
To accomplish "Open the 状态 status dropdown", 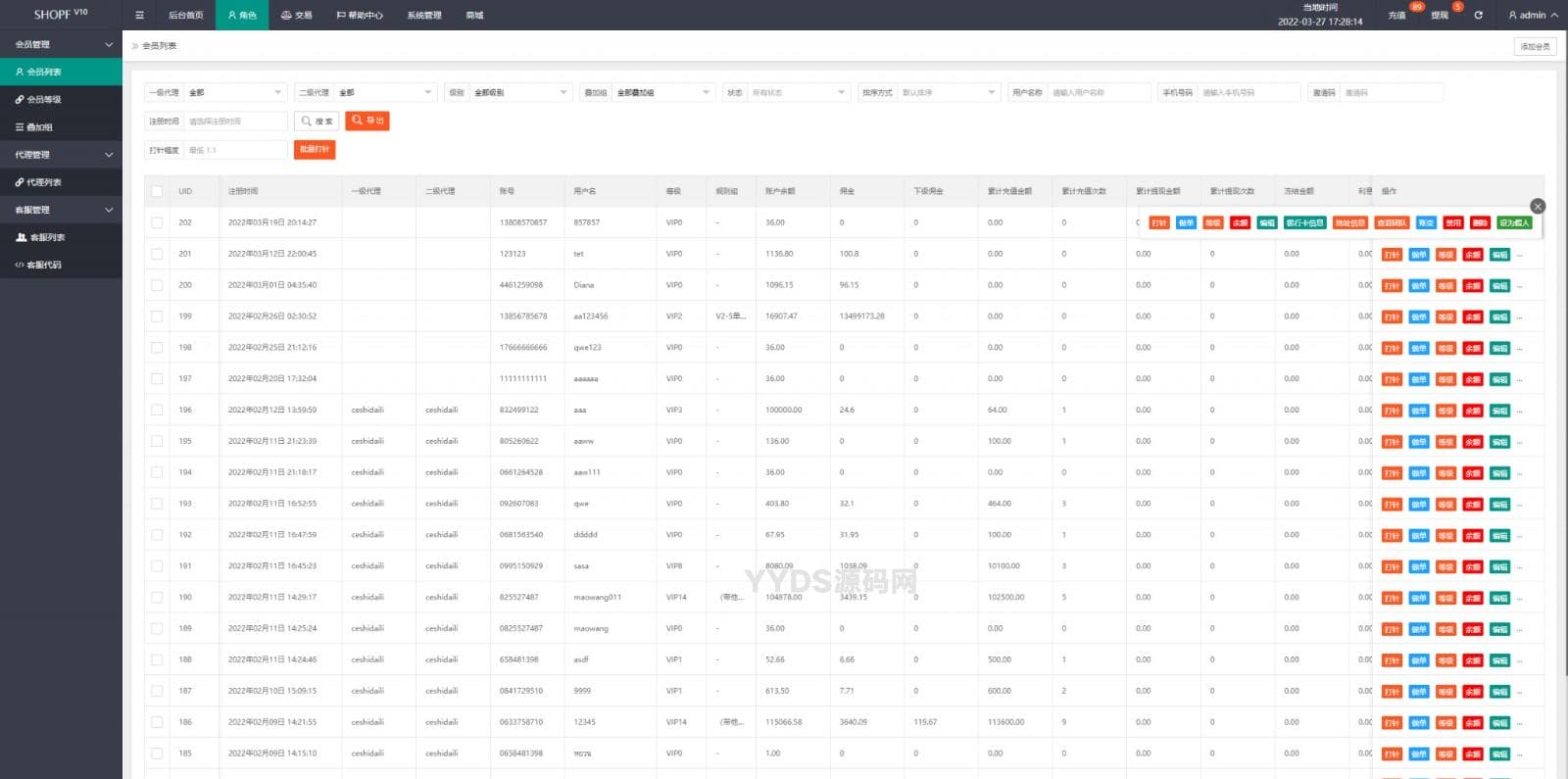I will pyautogui.click(x=799, y=92).
